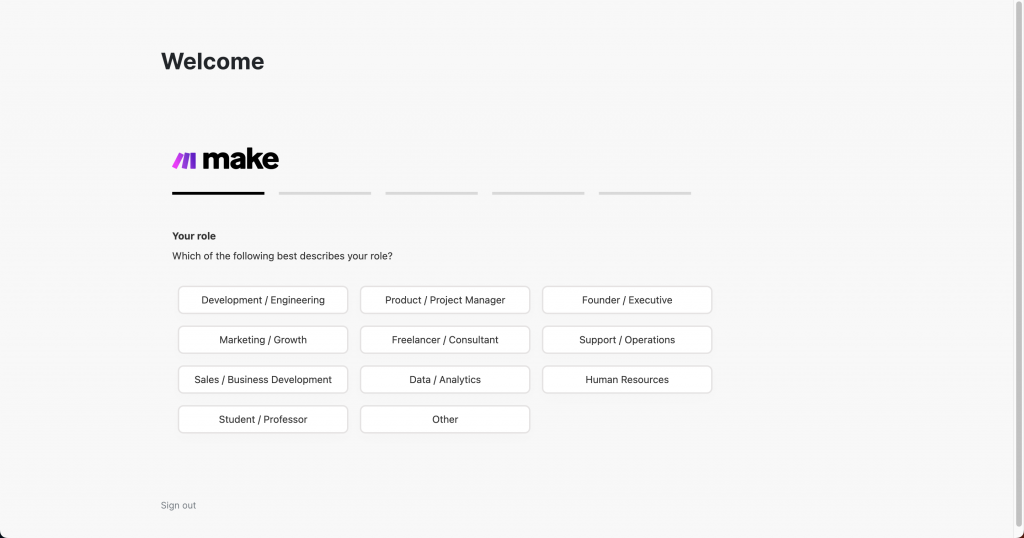Click the second progress step bar
The width and height of the screenshot is (1024, 538).
[x=325, y=193]
